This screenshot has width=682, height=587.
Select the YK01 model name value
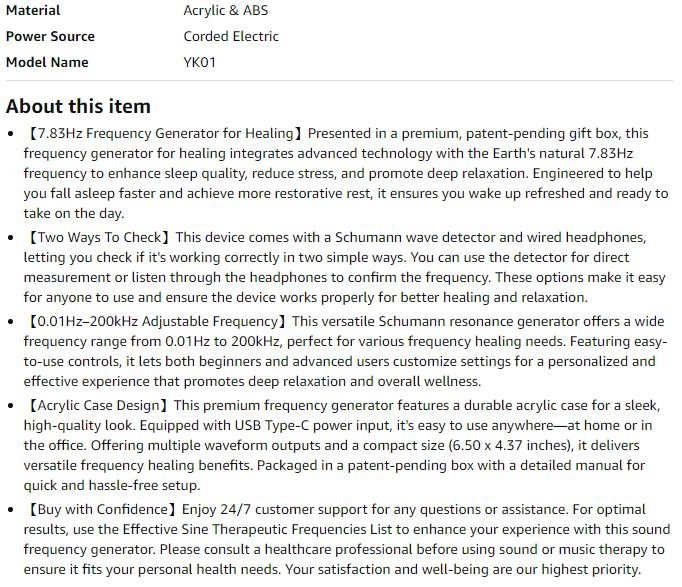click(x=200, y=62)
